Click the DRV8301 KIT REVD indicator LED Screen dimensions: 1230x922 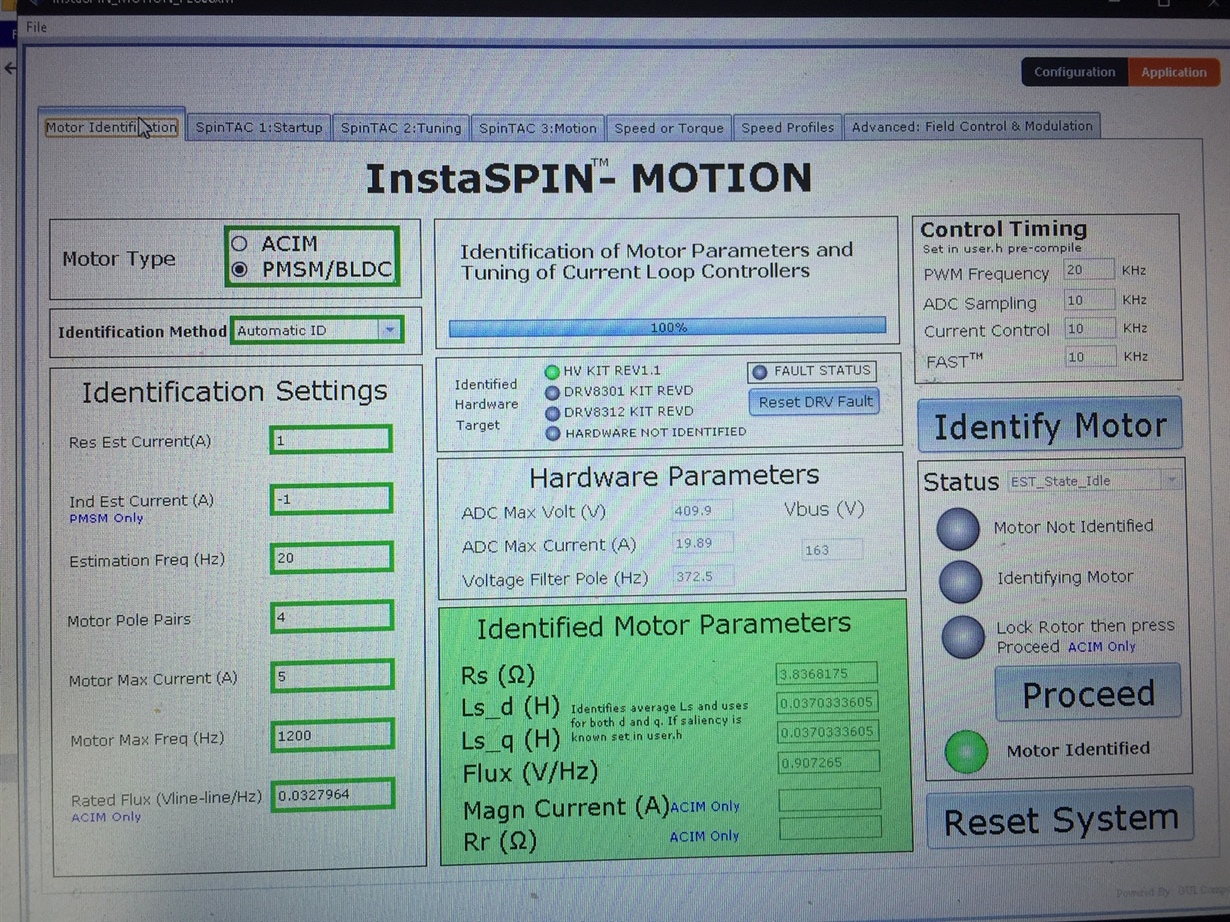pos(552,392)
